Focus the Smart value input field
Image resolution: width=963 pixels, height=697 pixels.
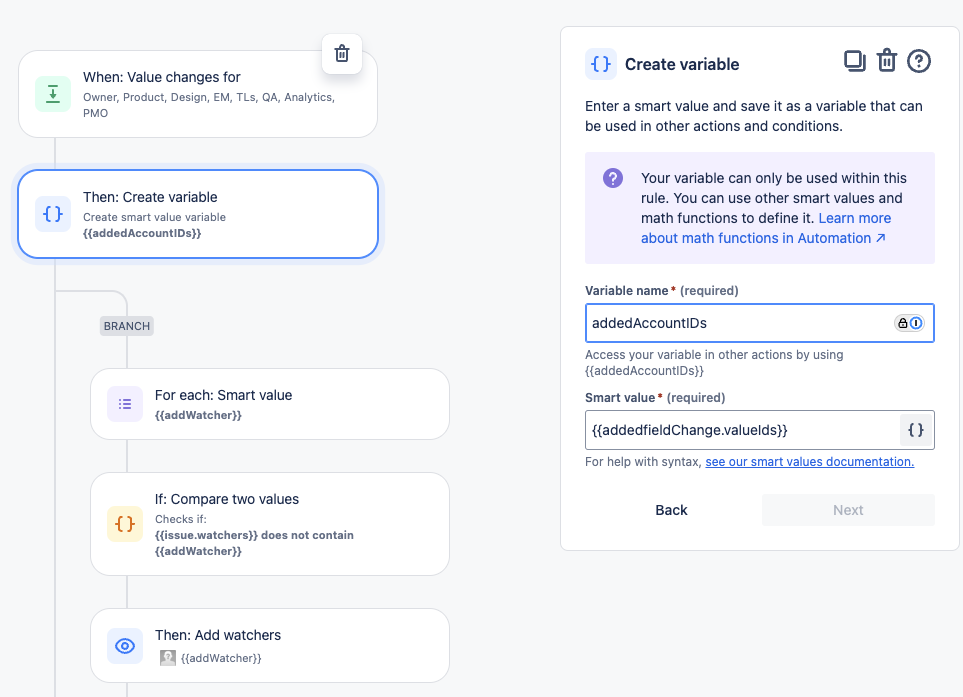[743, 430]
